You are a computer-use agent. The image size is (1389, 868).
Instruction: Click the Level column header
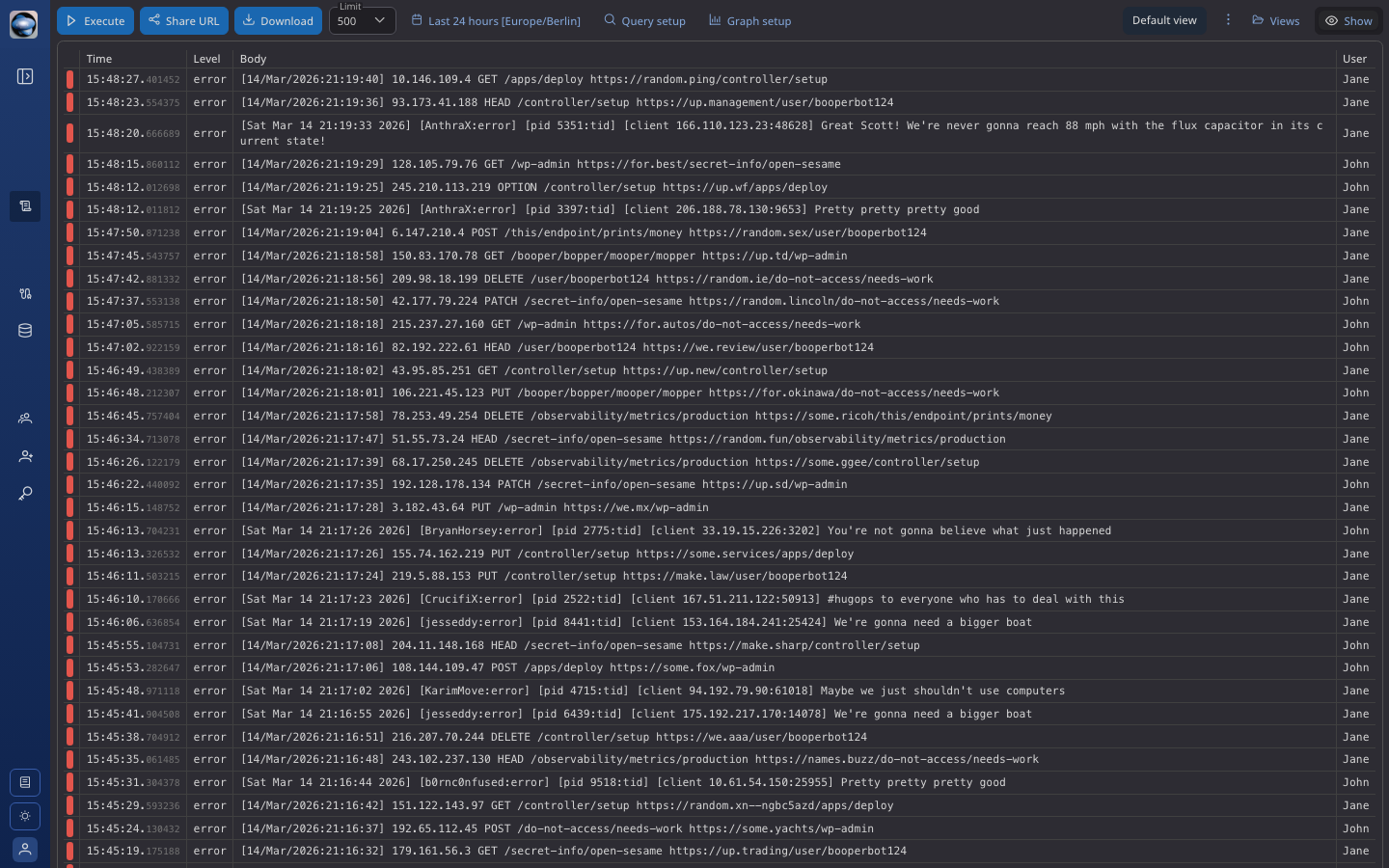click(206, 59)
